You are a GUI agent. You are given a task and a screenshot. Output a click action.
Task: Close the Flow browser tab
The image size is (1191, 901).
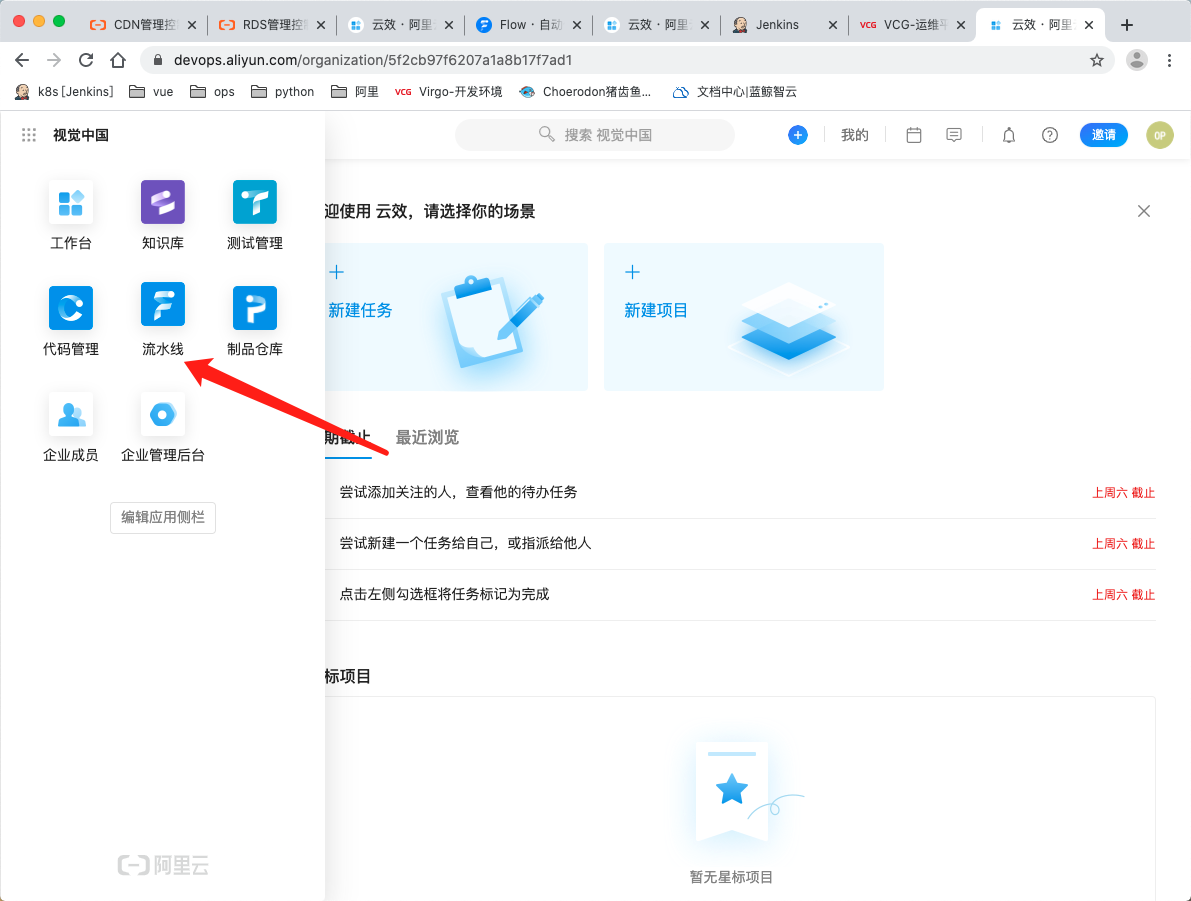click(577, 25)
